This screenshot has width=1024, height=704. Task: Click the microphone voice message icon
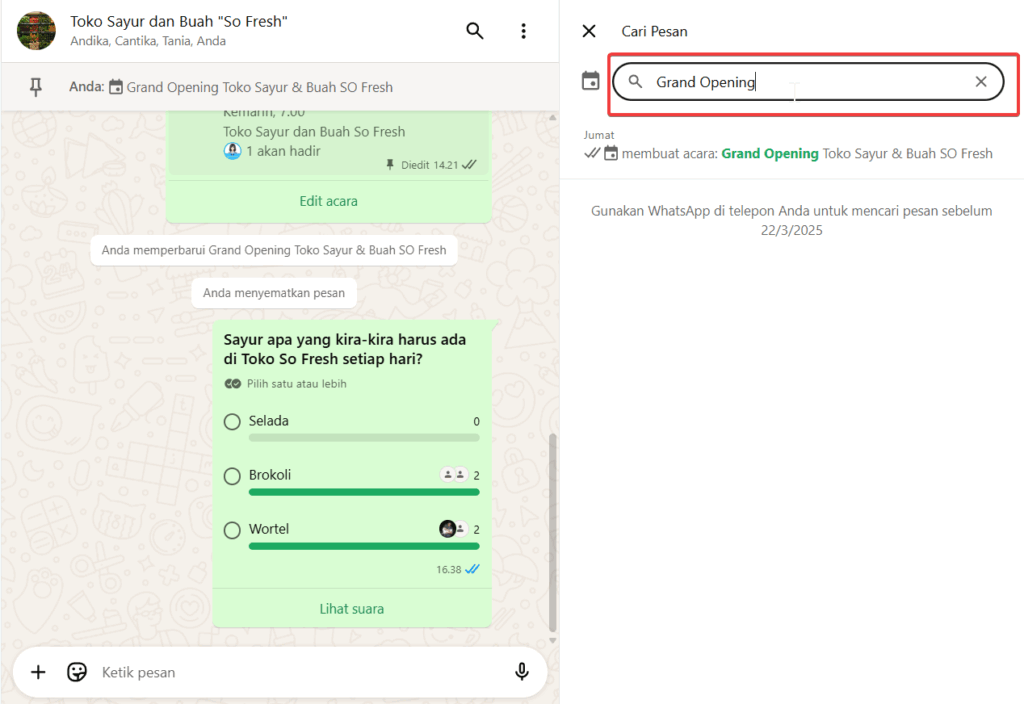(x=521, y=672)
